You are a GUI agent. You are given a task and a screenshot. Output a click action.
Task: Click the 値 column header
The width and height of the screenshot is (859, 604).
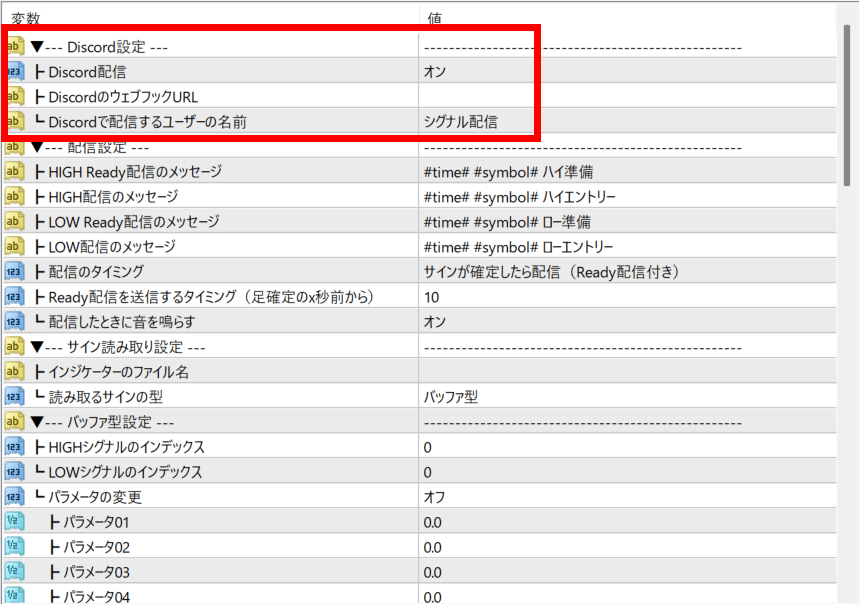click(436, 17)
